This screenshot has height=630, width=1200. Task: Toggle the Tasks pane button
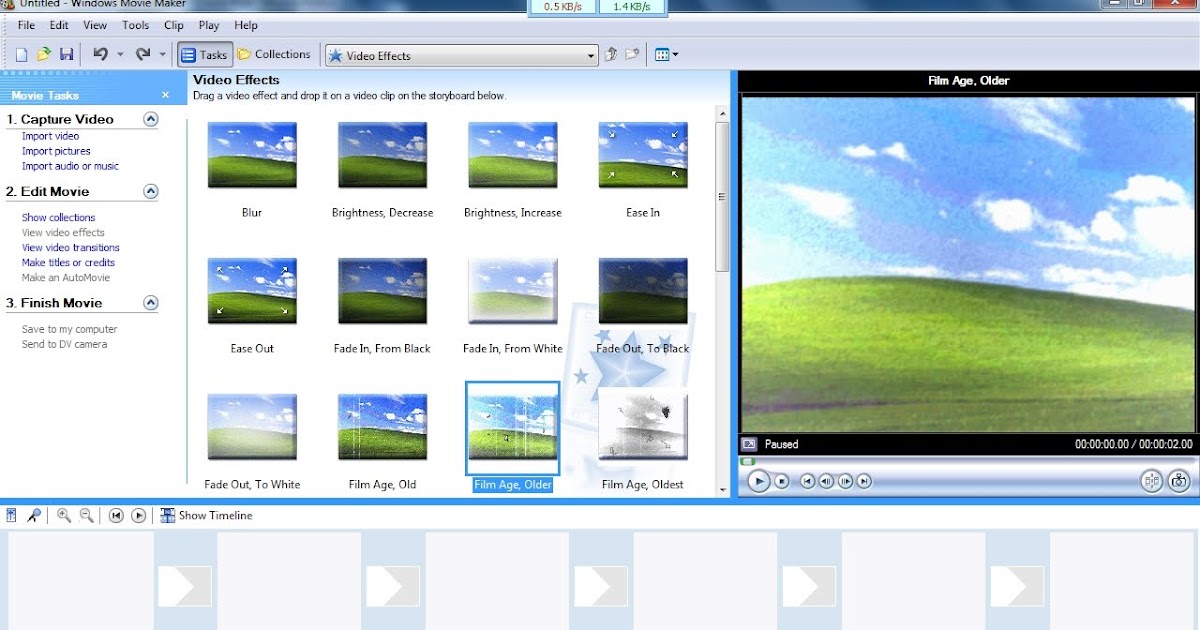coord(205,55)
